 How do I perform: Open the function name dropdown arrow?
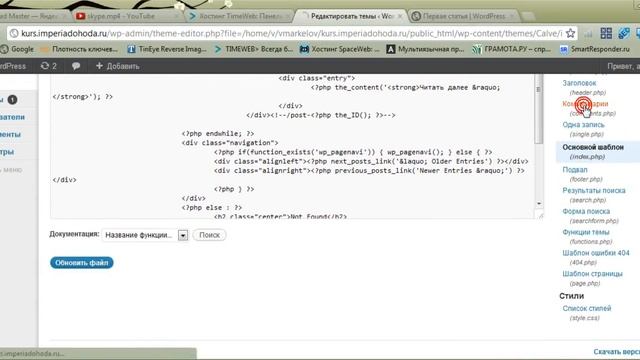coord(183,235)
